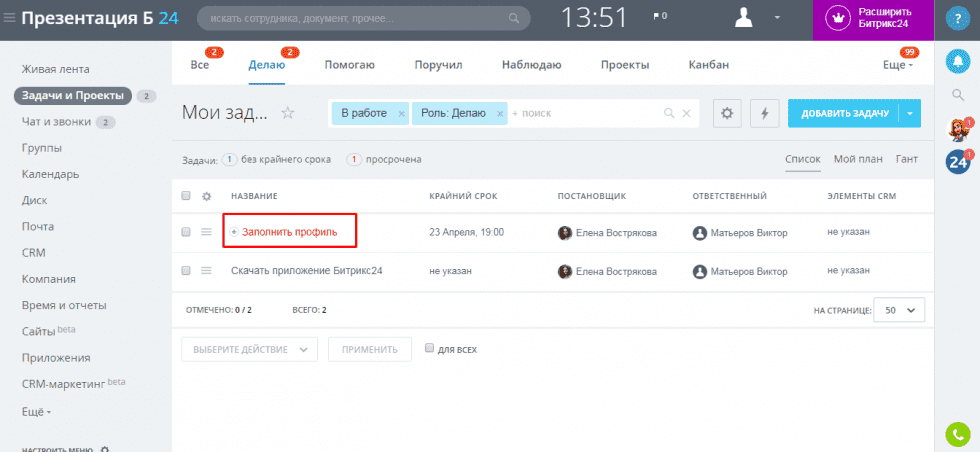Enable the 'Для всех' checkbox

coord(430,349)
